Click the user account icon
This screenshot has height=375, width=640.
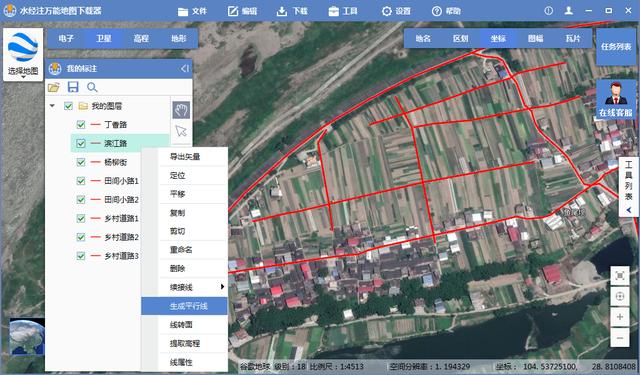pos(569,11)
